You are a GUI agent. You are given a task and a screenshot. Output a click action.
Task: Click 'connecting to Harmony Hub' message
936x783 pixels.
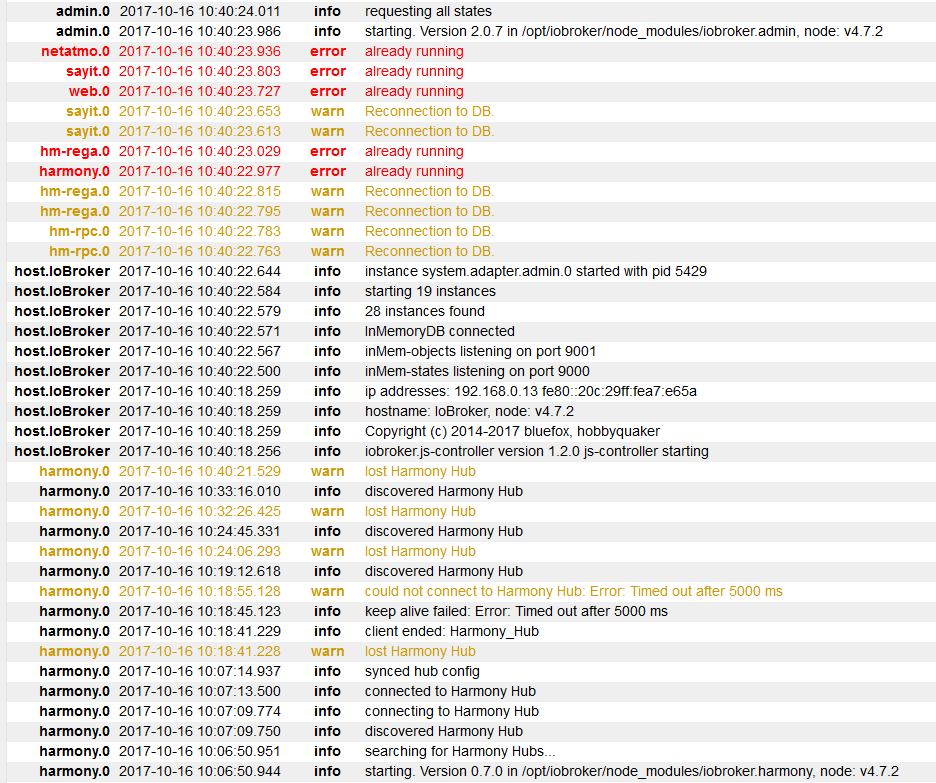pos(452,711)
